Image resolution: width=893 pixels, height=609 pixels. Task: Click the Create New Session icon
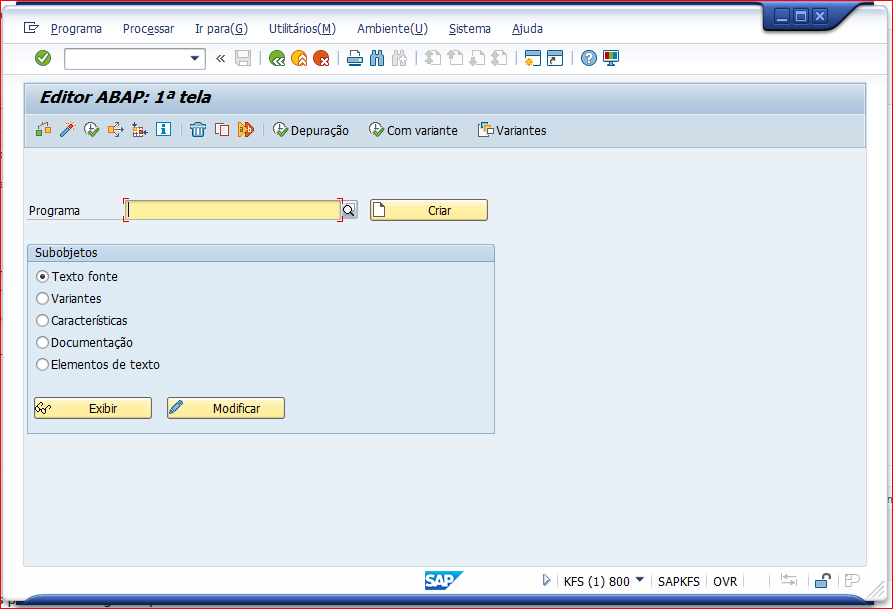(532, 58)
